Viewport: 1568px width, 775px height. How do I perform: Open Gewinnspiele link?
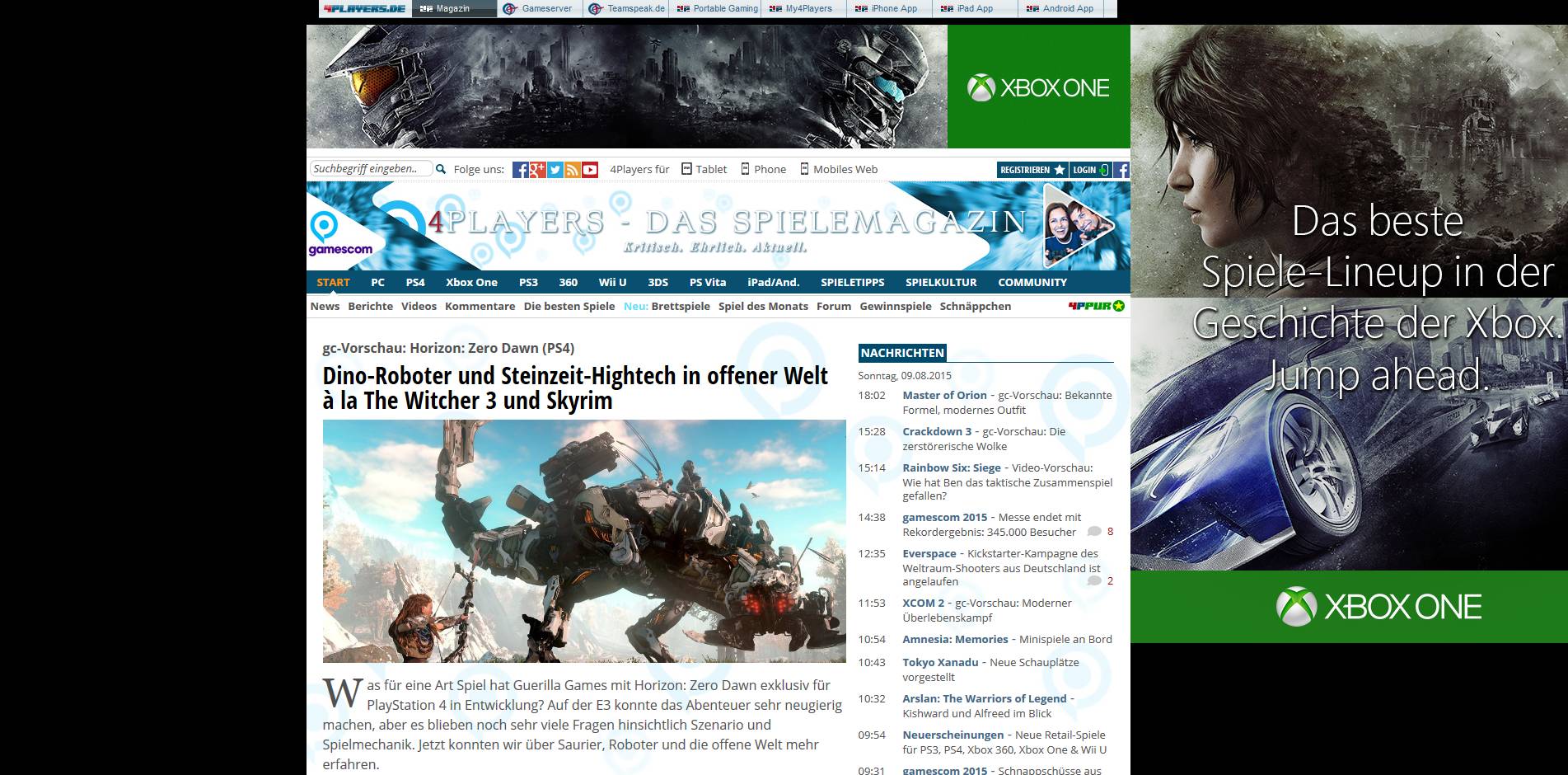896,306
